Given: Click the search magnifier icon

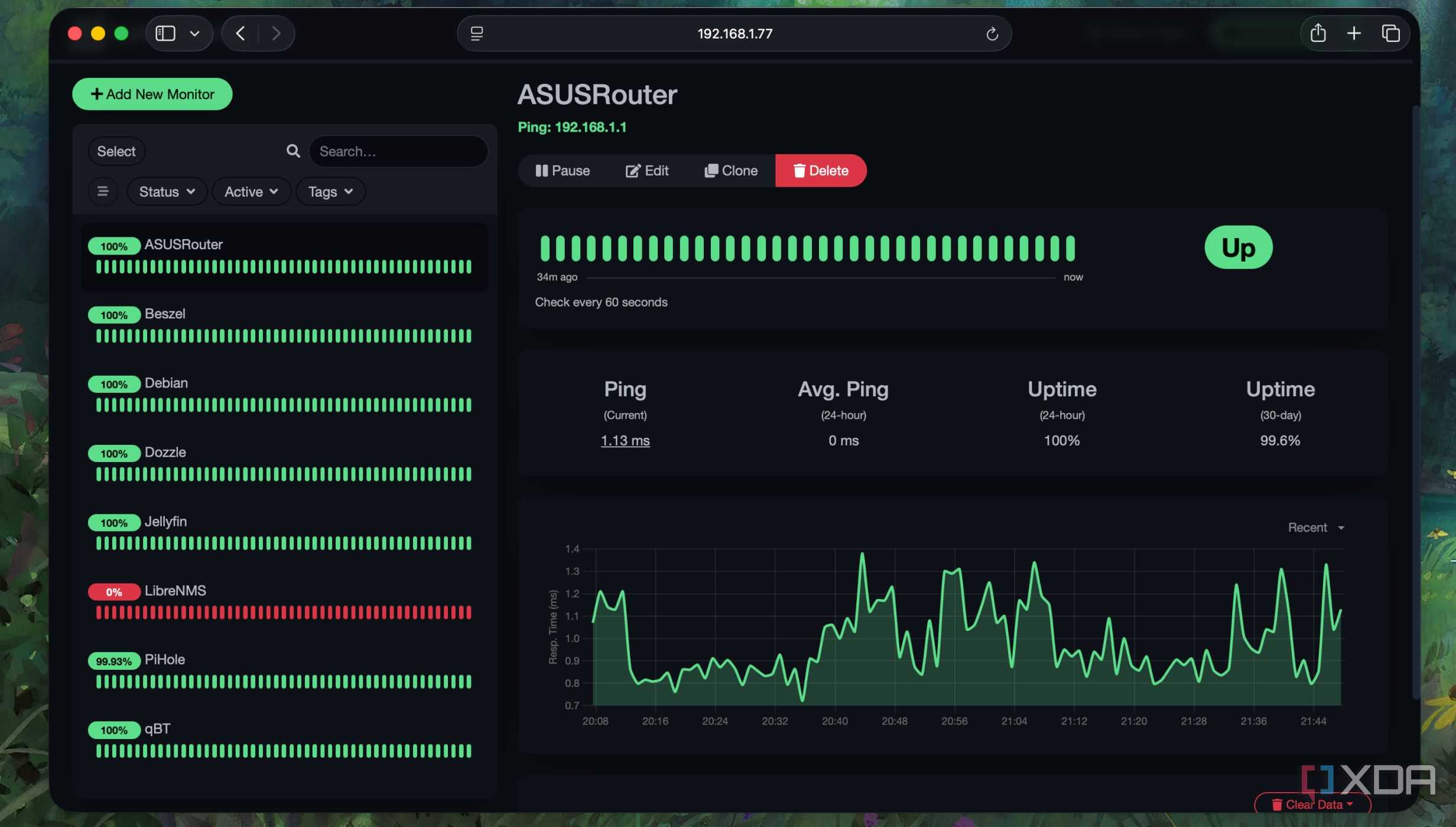Looking at the screenshot, I should pyautogui.click(x=293, y=151).
